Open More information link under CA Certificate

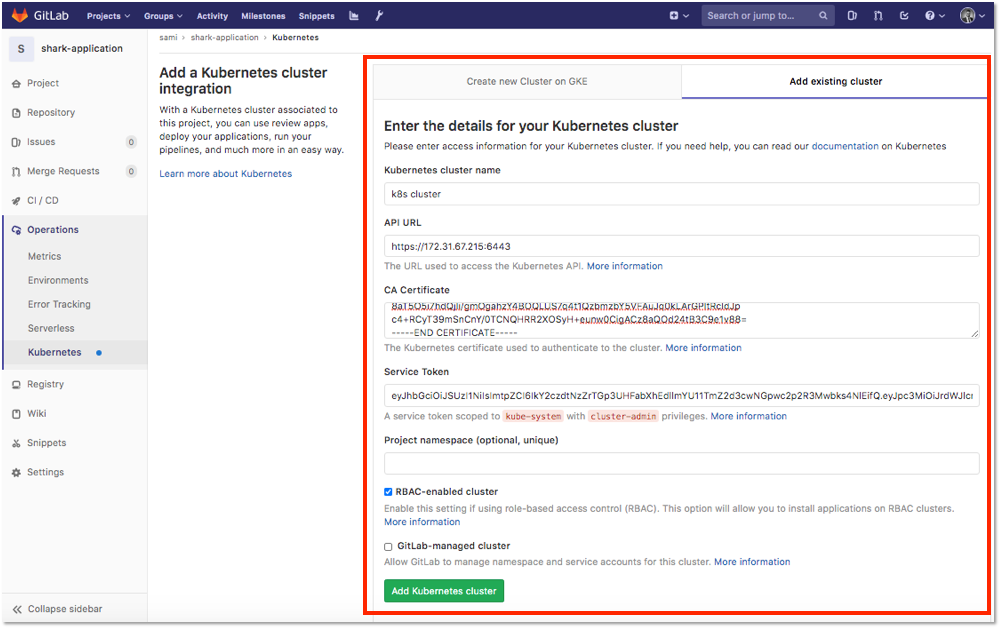tap(704, 348)
